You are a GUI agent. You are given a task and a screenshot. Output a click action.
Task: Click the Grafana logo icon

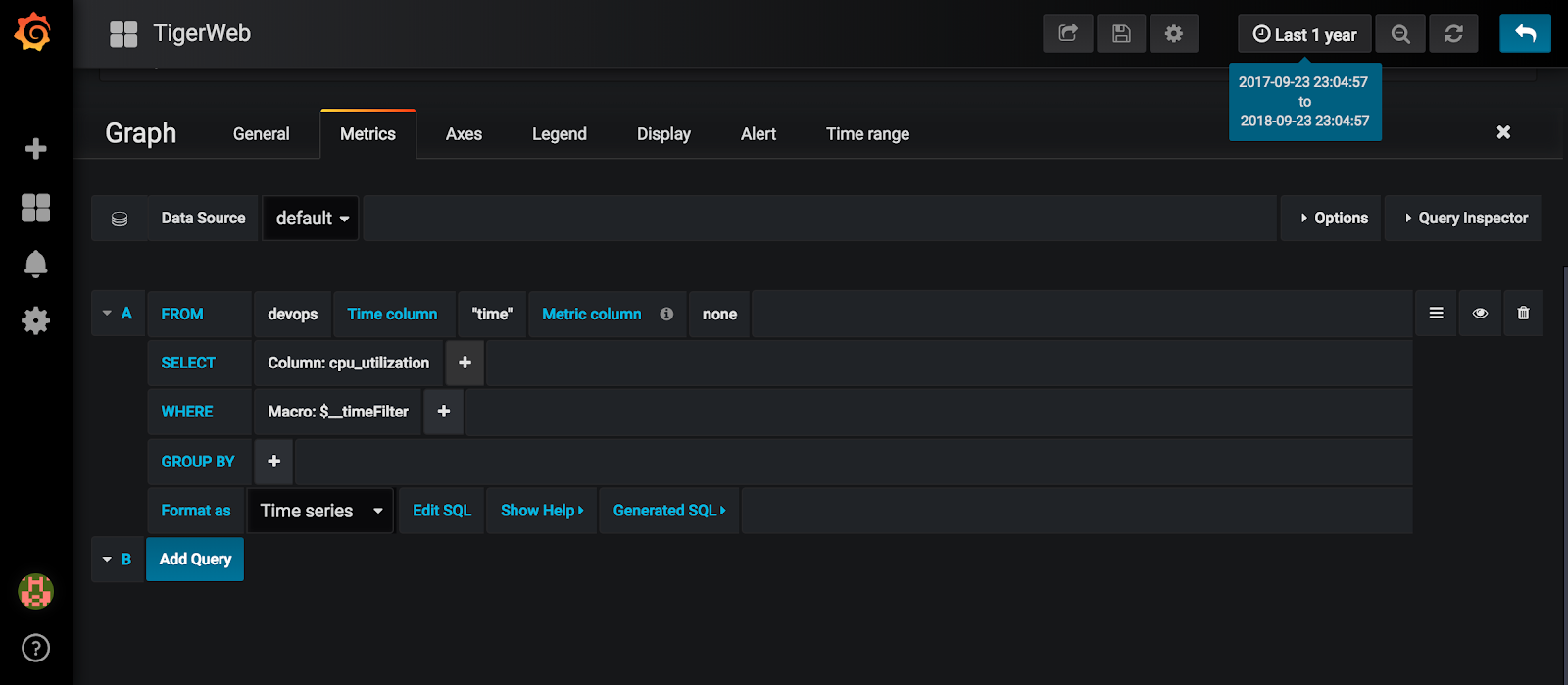(33, 32)
